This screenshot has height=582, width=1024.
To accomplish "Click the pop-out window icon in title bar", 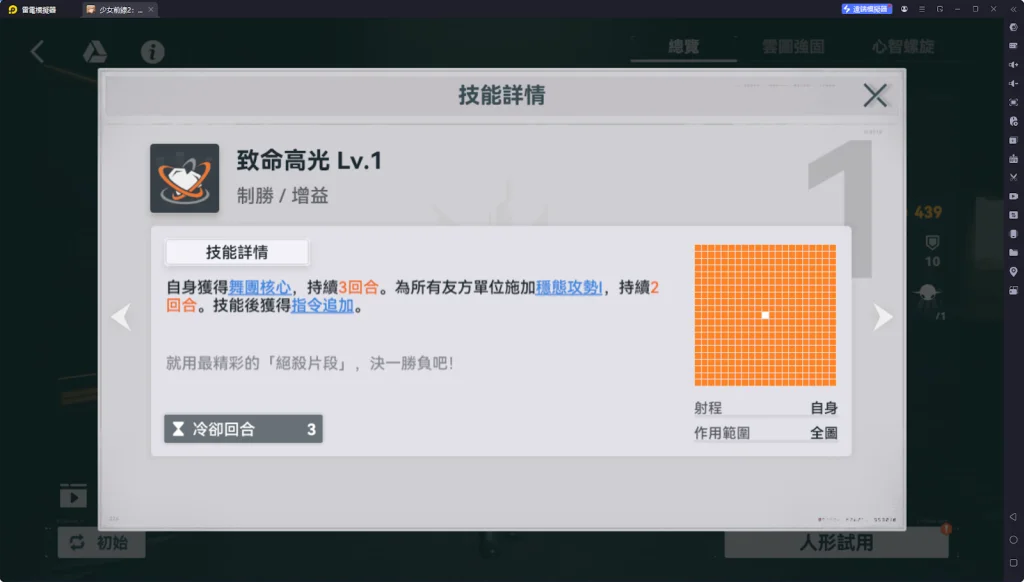I will (x=940, y=9).
